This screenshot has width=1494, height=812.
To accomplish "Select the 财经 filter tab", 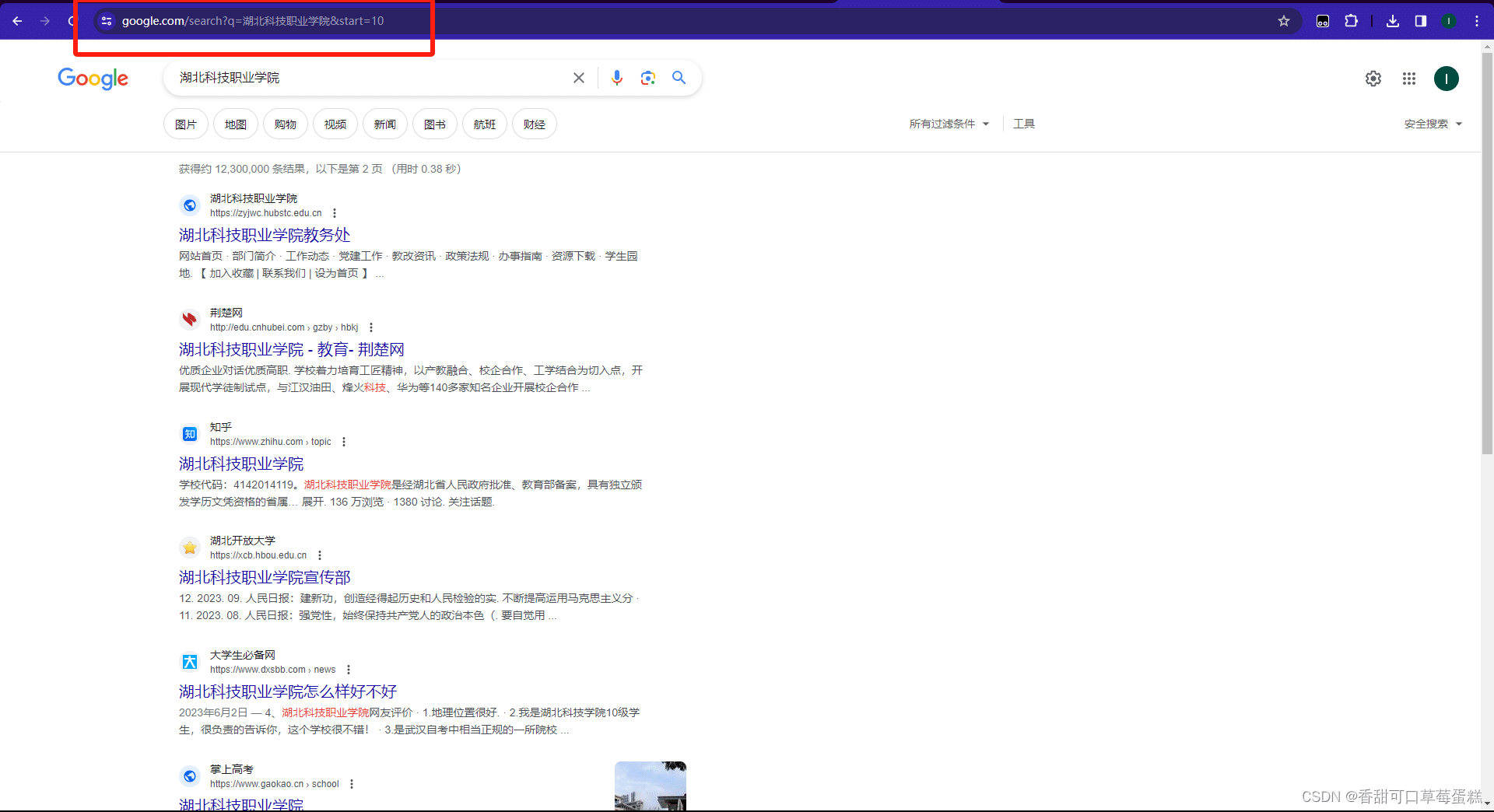I will [x=535, y=124].
